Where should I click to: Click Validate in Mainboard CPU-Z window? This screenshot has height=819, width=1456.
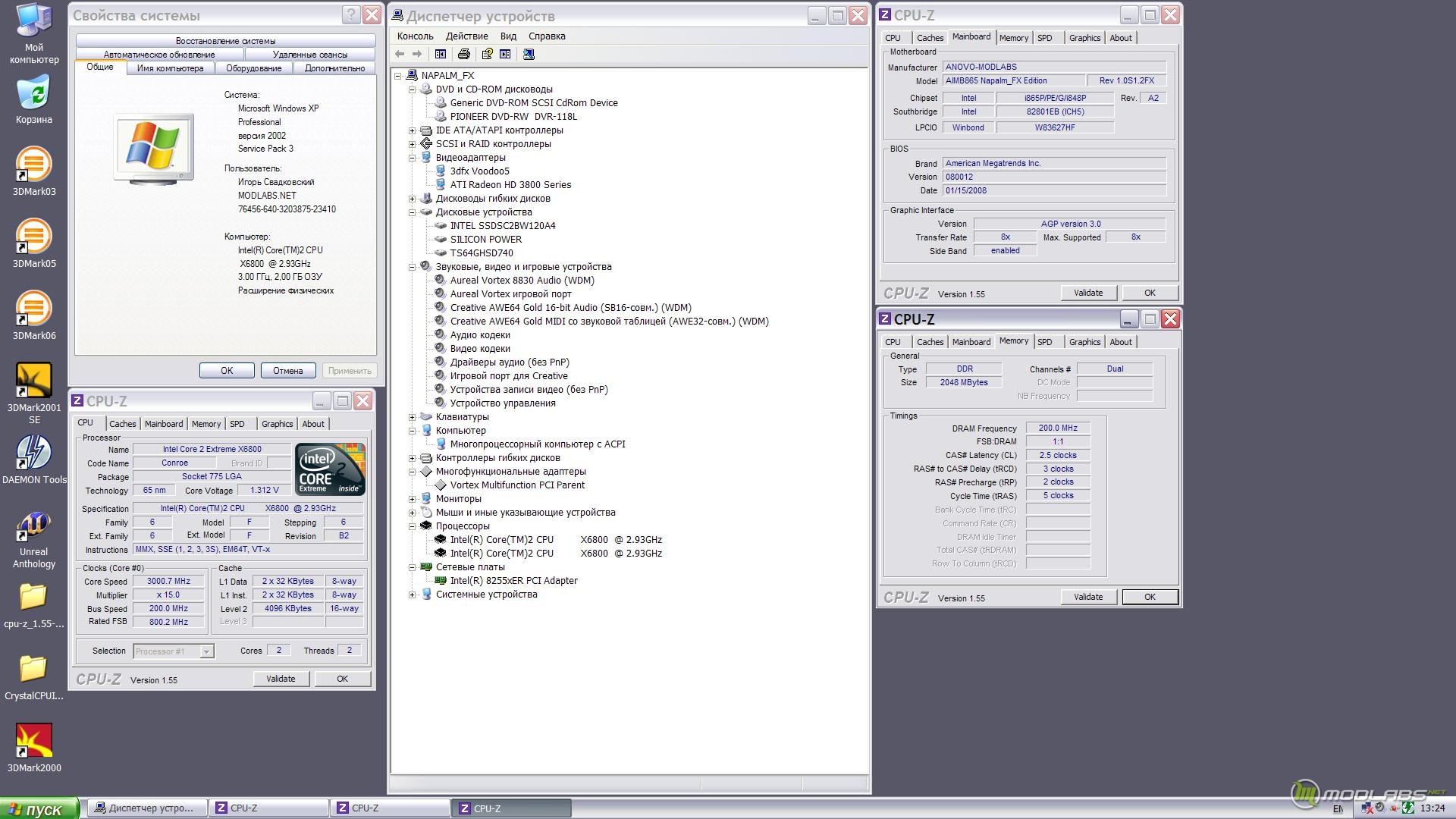[1088, 293]
